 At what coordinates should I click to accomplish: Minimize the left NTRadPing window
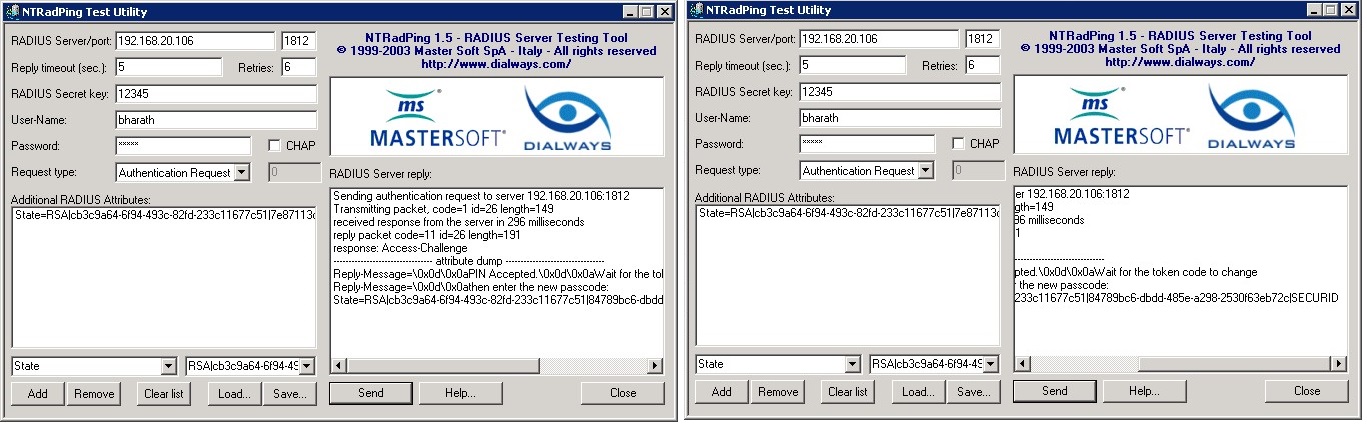tap(631, 12)
